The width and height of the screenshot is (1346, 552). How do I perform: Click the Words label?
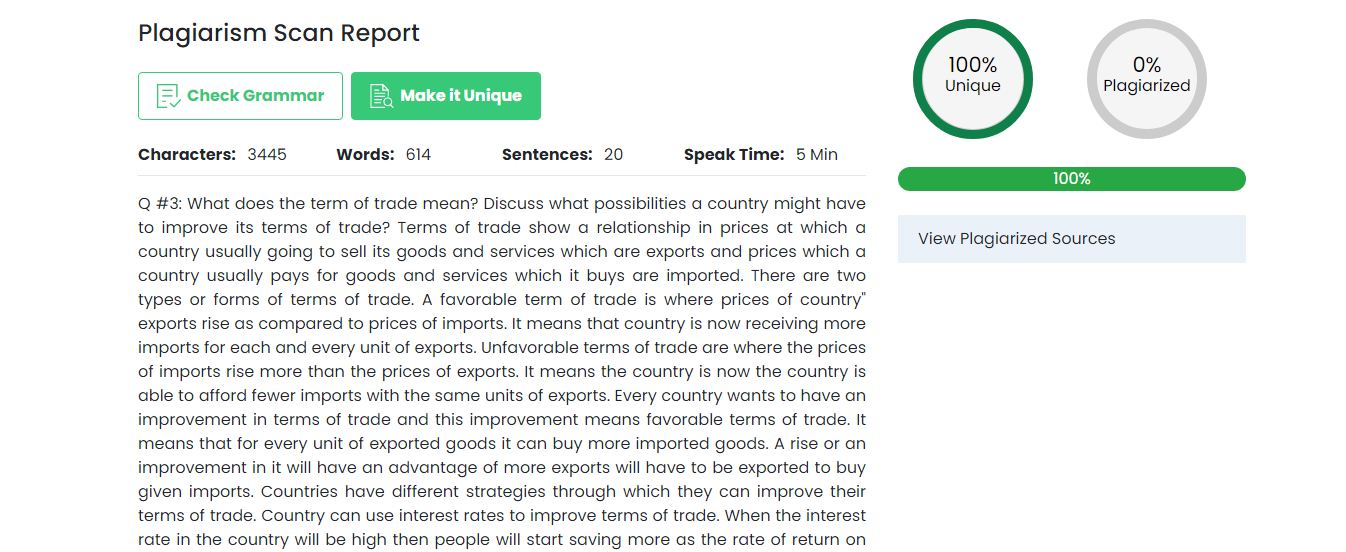[365, 155]
